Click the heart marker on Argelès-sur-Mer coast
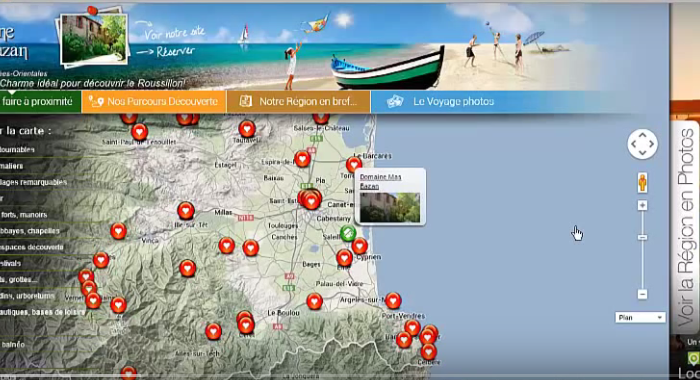 click(x=393, y=301)
